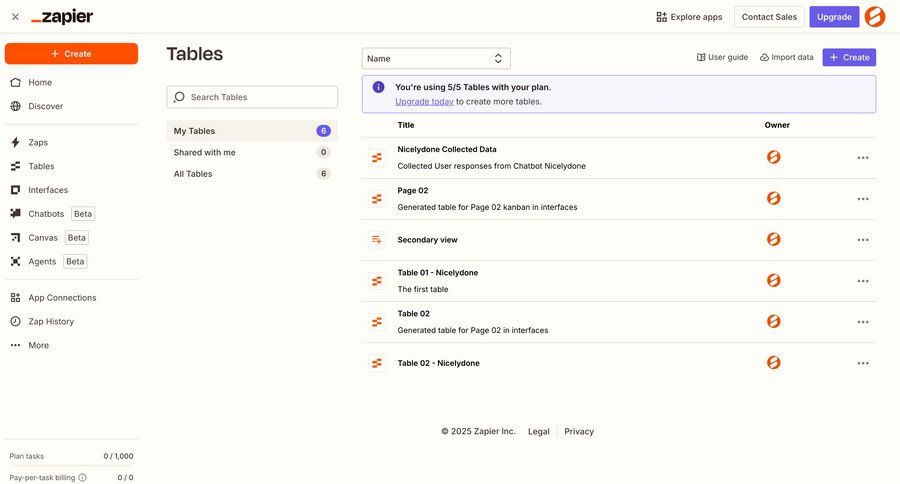Click the Upgrade today link
Screen dimensions: 900x484
pos(424,102)
